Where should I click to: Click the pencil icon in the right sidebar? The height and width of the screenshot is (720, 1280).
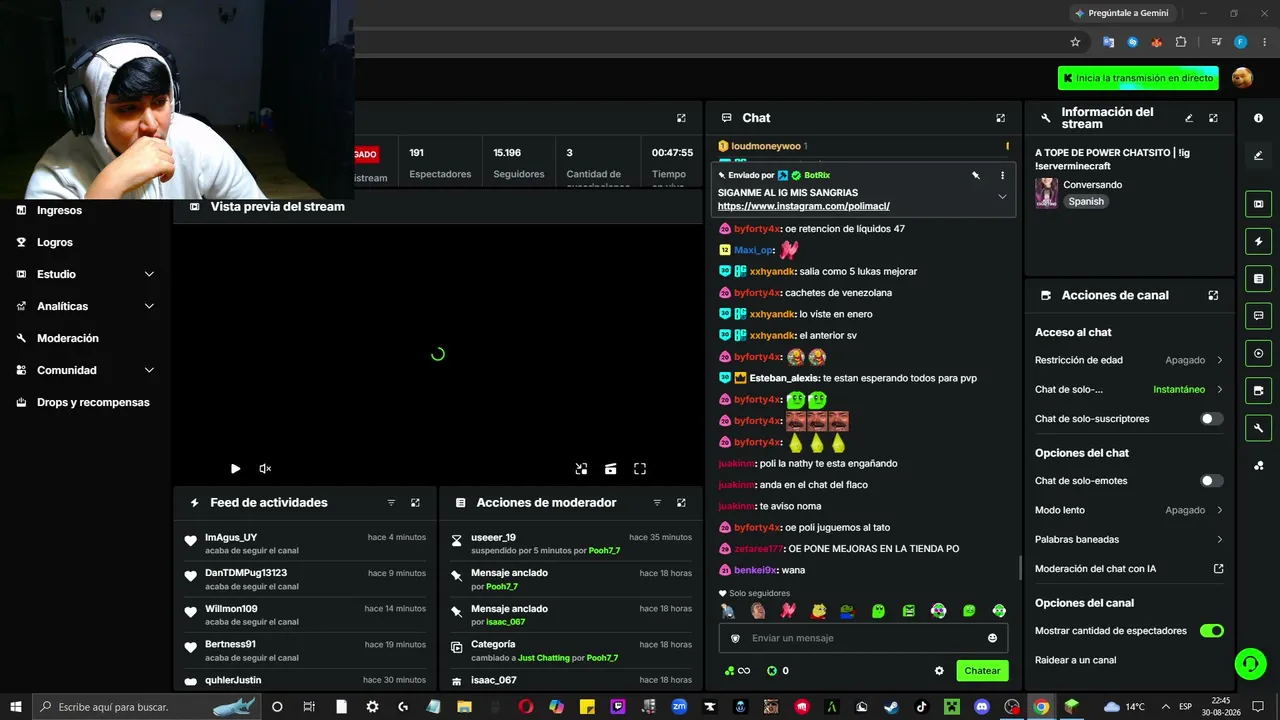(x=1258, y=155)
